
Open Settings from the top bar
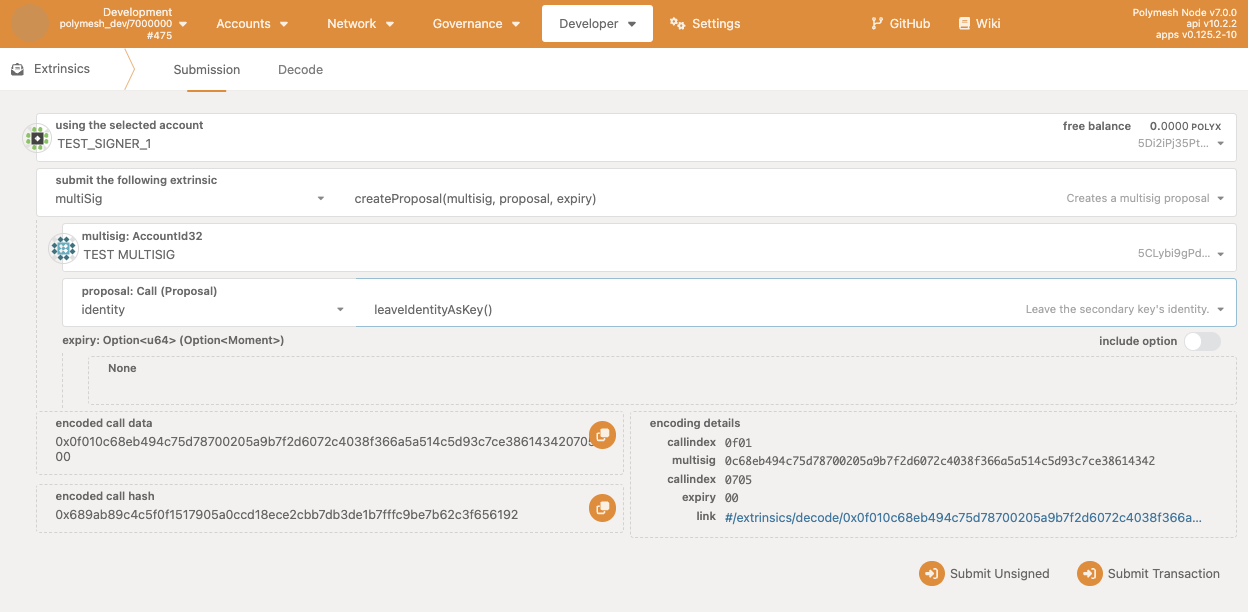coord(705,23)
